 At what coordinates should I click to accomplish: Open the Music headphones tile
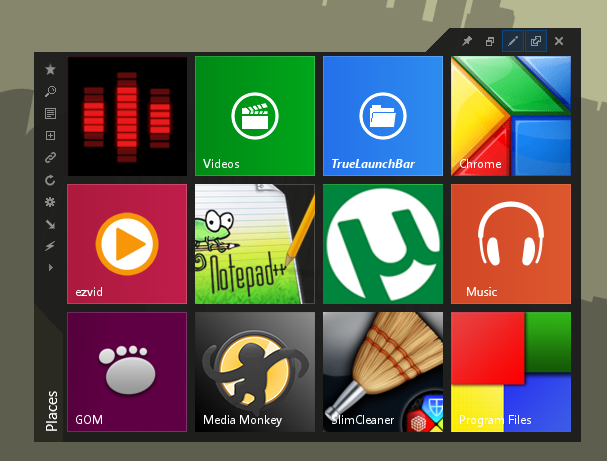pyautogui.click(x=511, y=244)
